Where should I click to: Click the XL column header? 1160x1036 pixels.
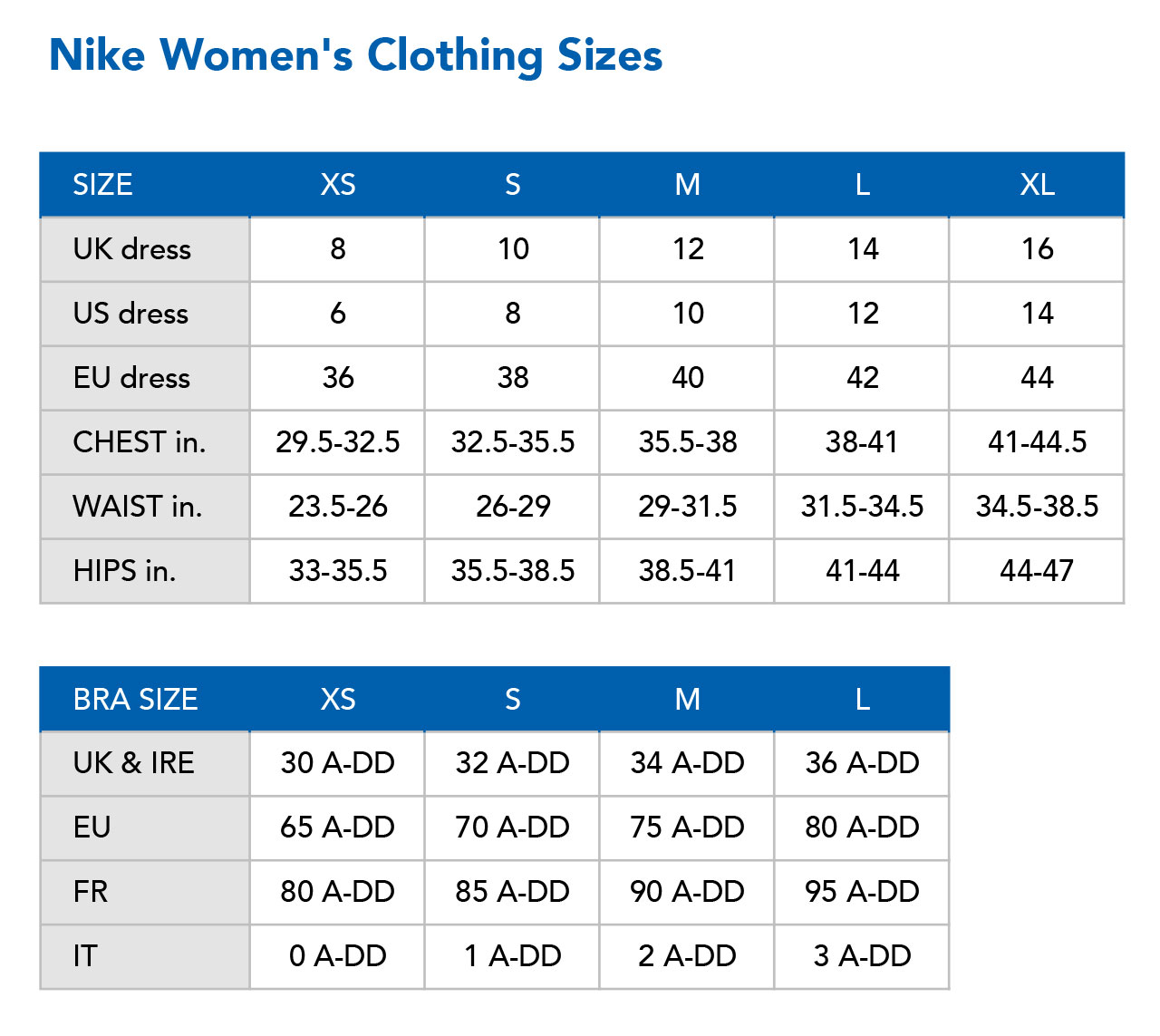[x=1037, y=185]
